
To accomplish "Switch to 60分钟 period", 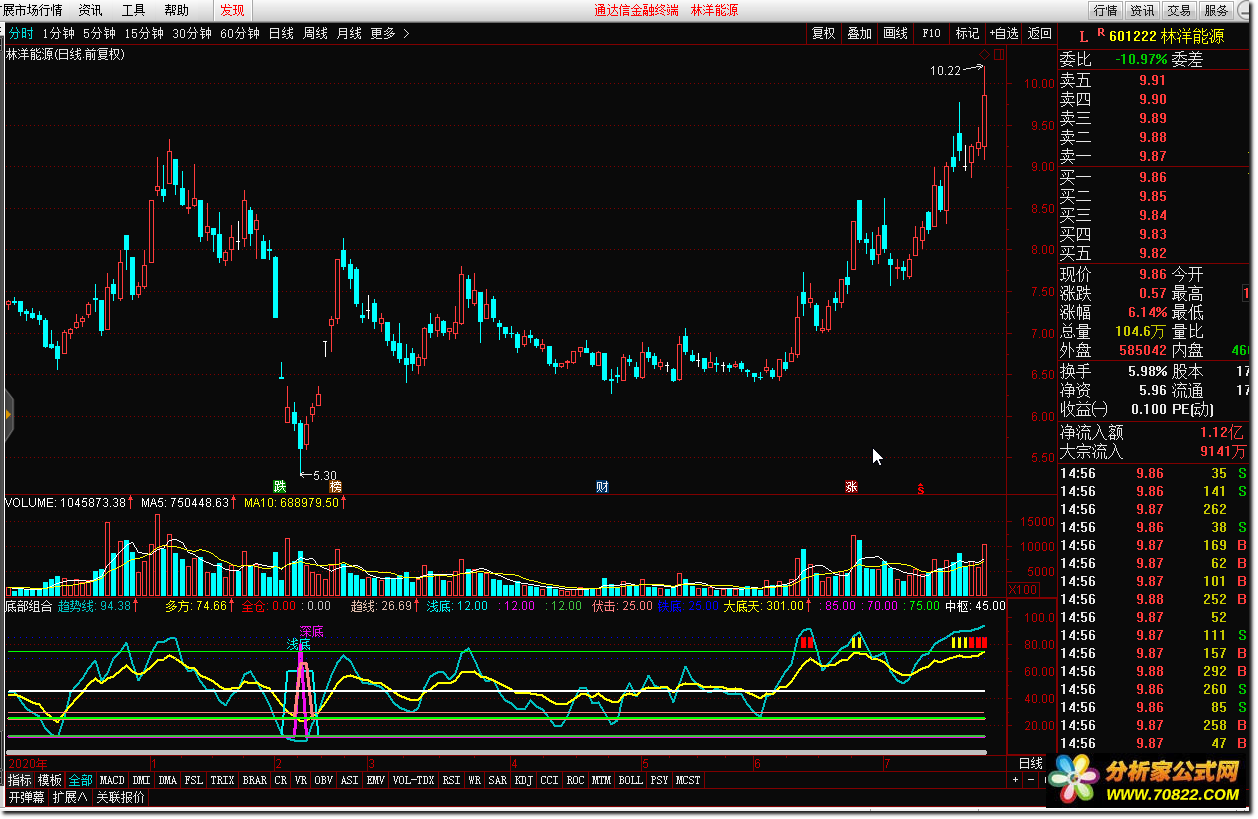I will 240,33.
